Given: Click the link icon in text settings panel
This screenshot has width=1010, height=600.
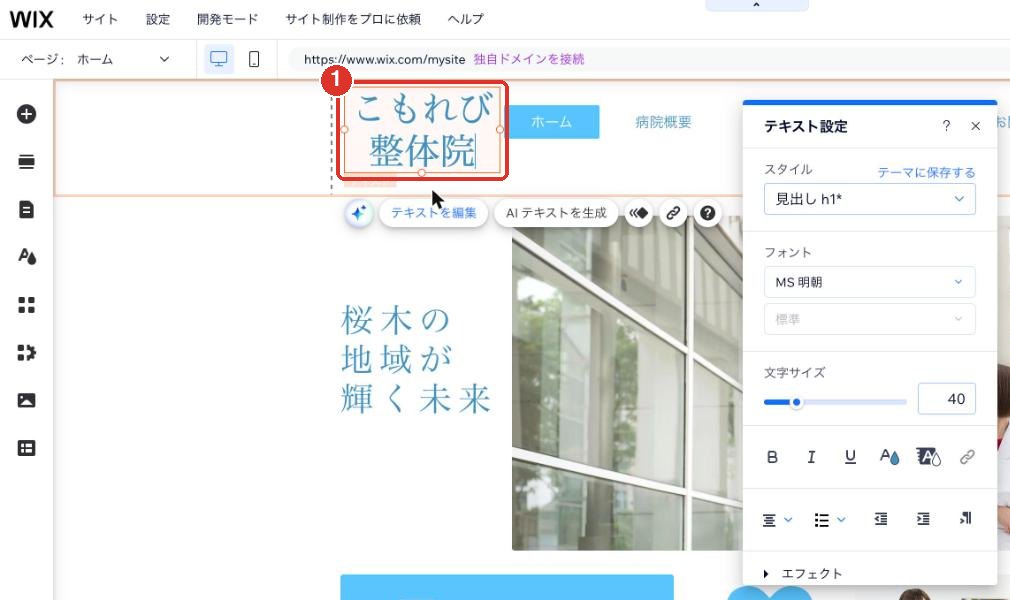Looking at the screenshot, I should (967, 457).
